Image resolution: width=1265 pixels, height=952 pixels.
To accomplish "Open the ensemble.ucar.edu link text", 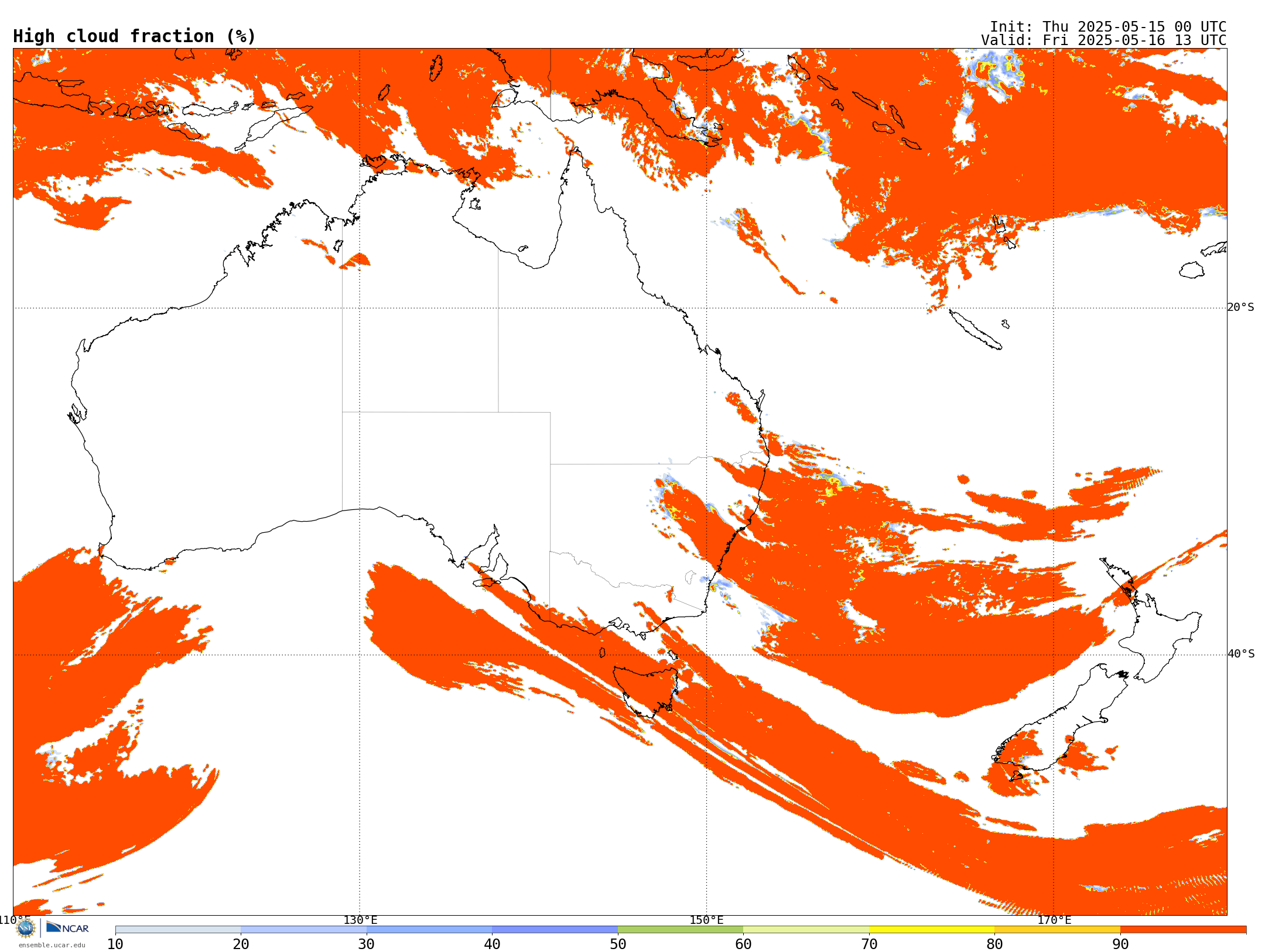I will point(52,945).
